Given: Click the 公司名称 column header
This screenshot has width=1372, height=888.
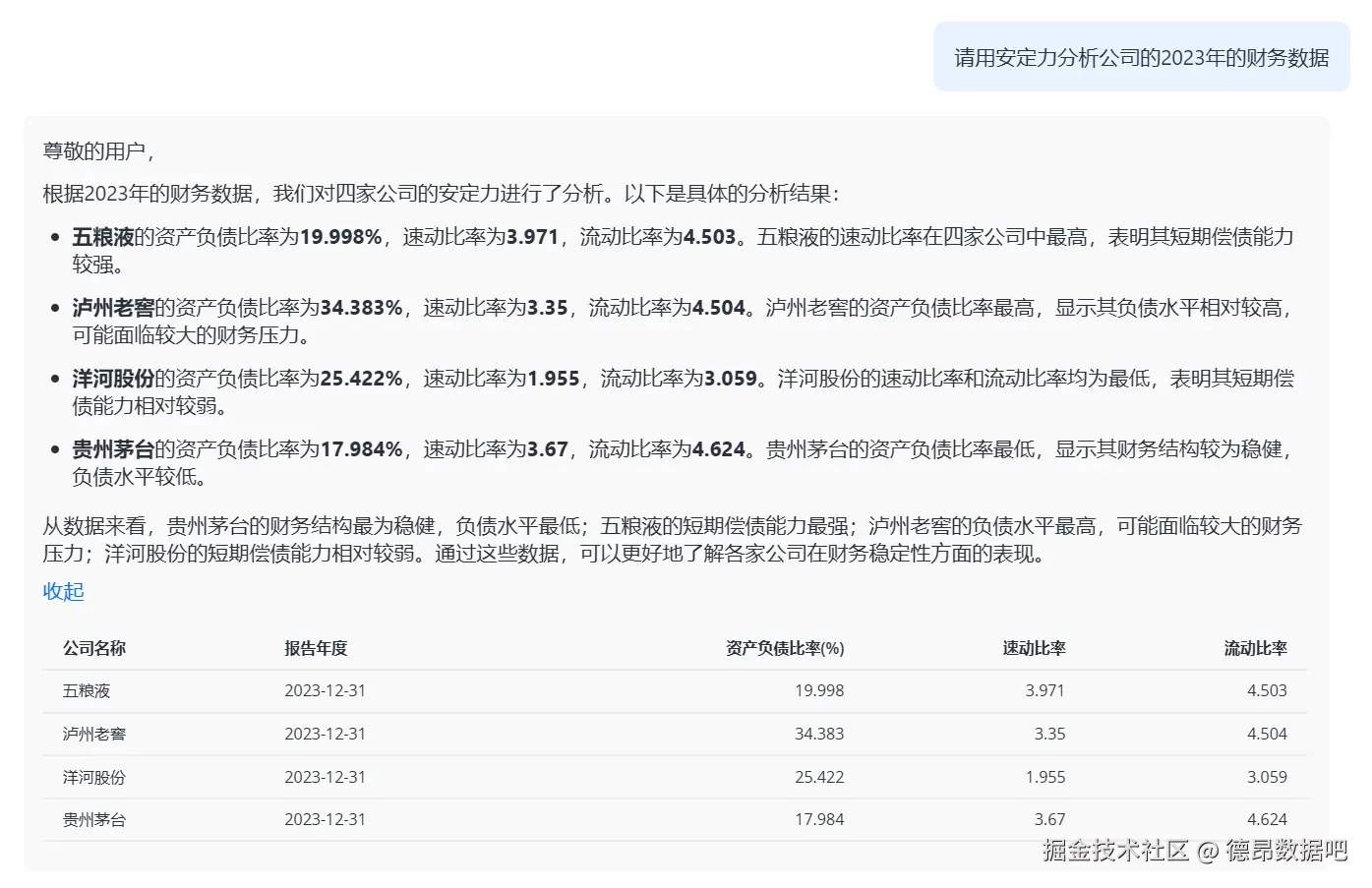Looking at the screenshot, I should 93,648.
